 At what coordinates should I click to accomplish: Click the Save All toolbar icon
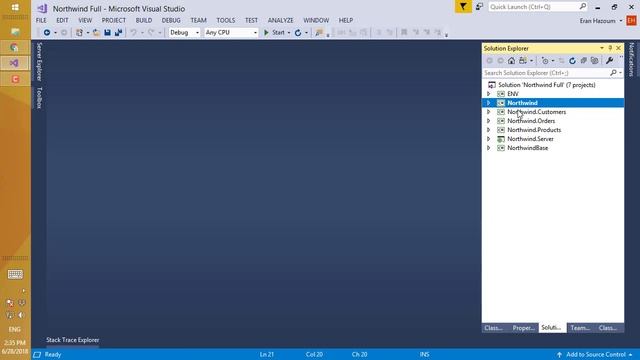coord(118,33)
